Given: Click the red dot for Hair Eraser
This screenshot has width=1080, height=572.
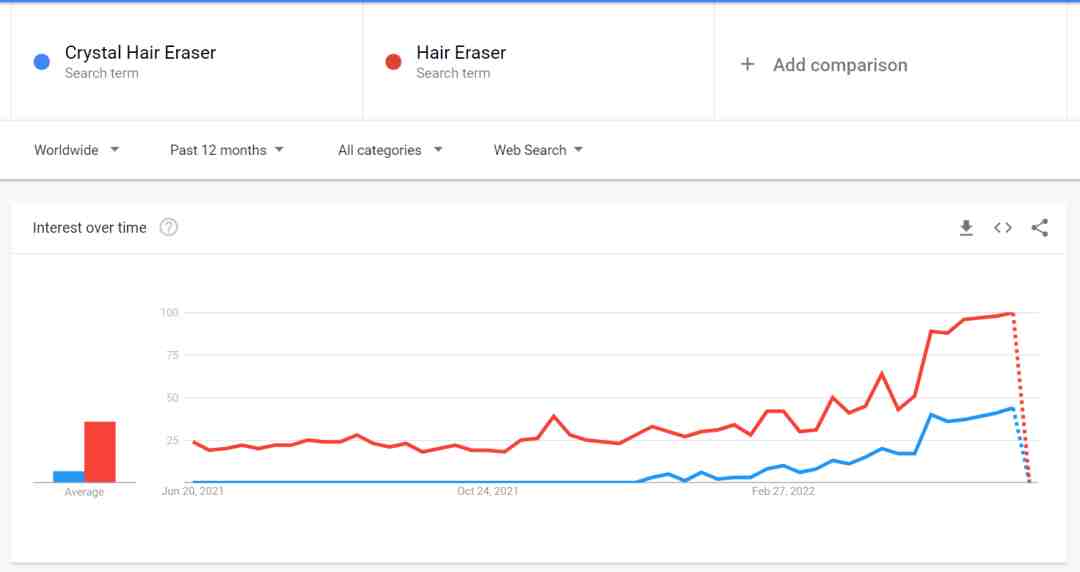Looking at the screenshot, I should tap(393, 62).
